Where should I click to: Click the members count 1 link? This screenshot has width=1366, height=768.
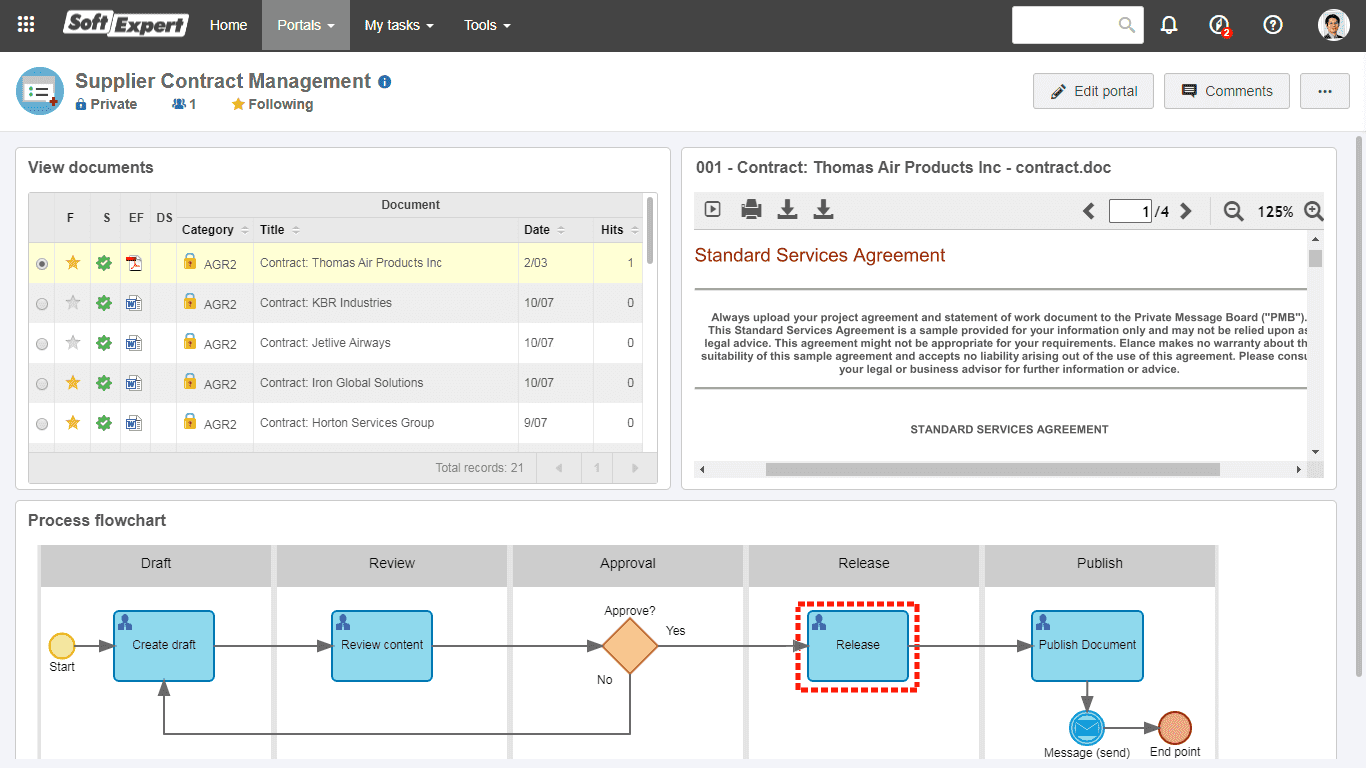coord(184,104)
